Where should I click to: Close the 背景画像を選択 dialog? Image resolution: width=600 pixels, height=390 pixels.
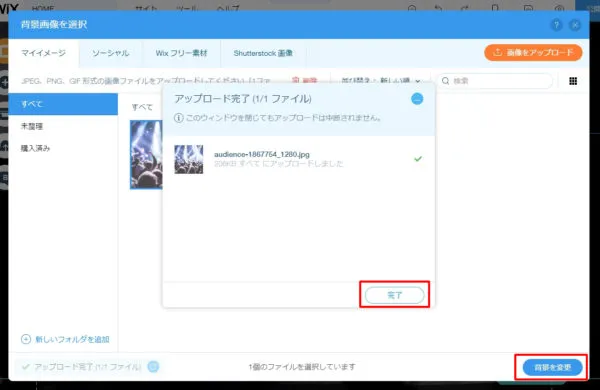click(x=575, y=25)
